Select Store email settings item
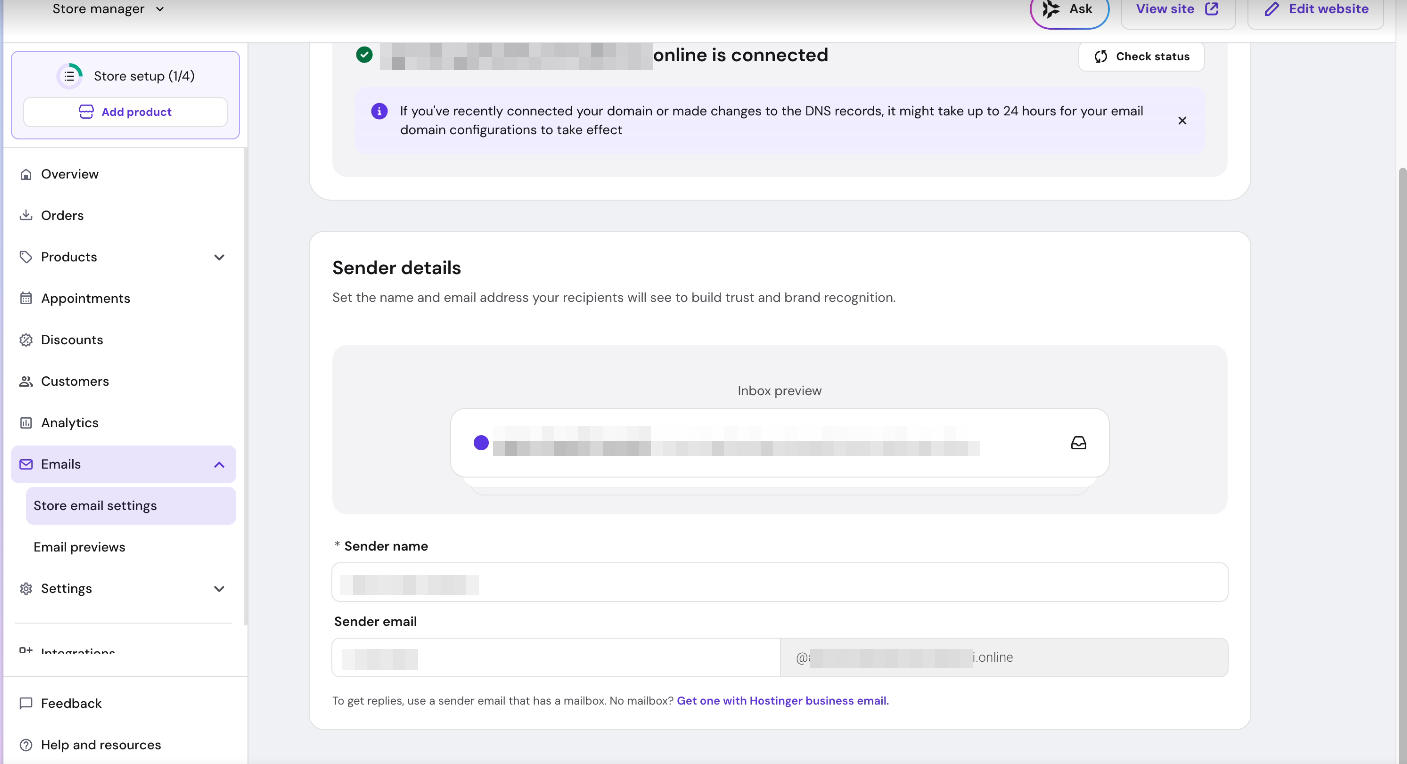Screen dimensions: 1407x764 [x=95, y=506]
